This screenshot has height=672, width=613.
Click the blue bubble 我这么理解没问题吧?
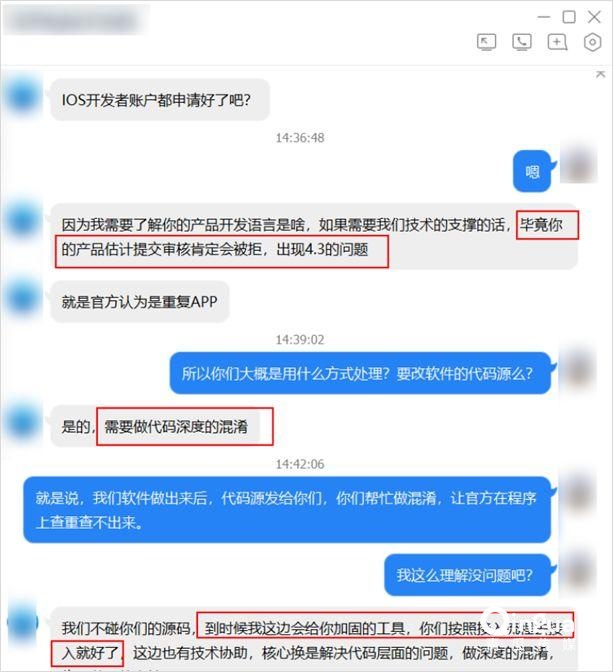tap(467, 575)
